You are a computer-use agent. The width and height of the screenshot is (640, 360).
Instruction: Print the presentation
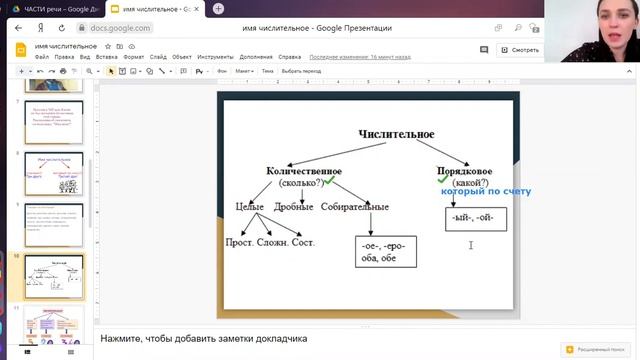[63, 71]
